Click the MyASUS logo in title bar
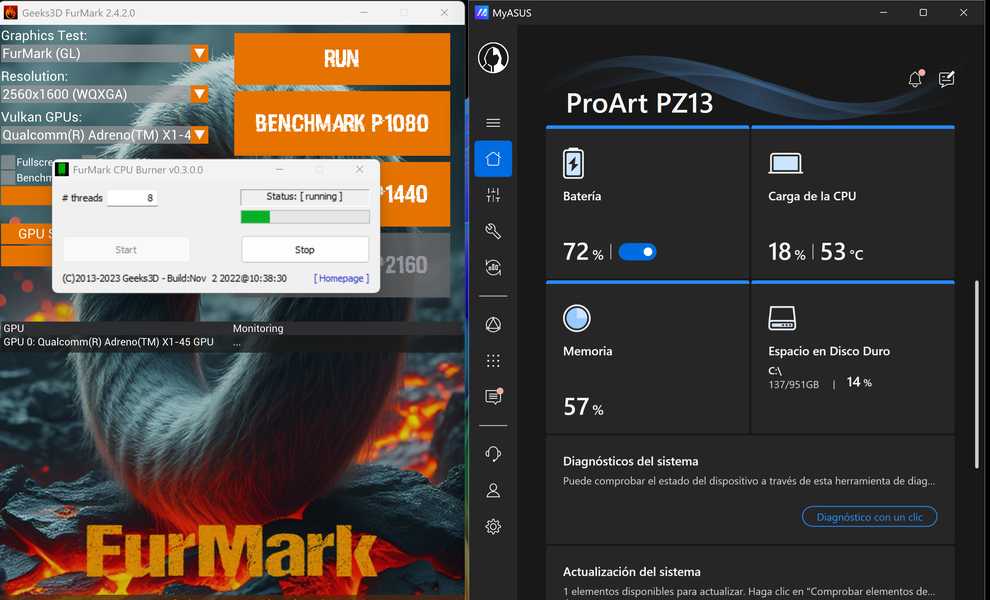This screenshot has height=600, width=990. click(482, 13)
